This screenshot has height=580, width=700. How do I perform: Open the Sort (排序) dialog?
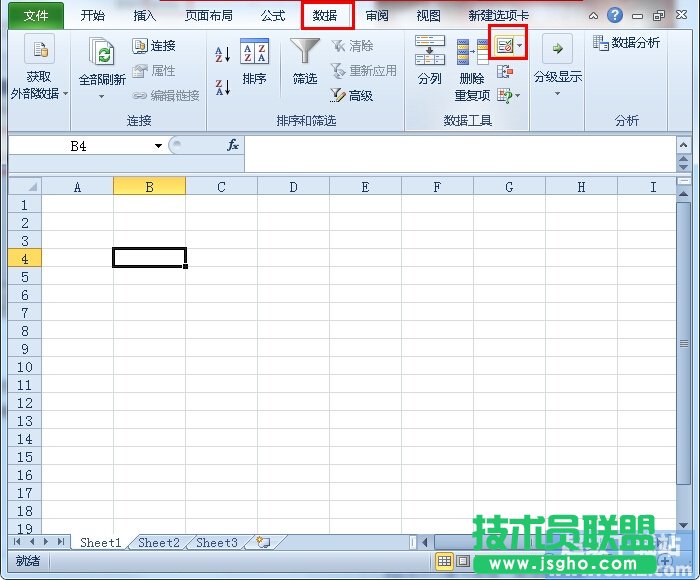(x=254, y=62)
